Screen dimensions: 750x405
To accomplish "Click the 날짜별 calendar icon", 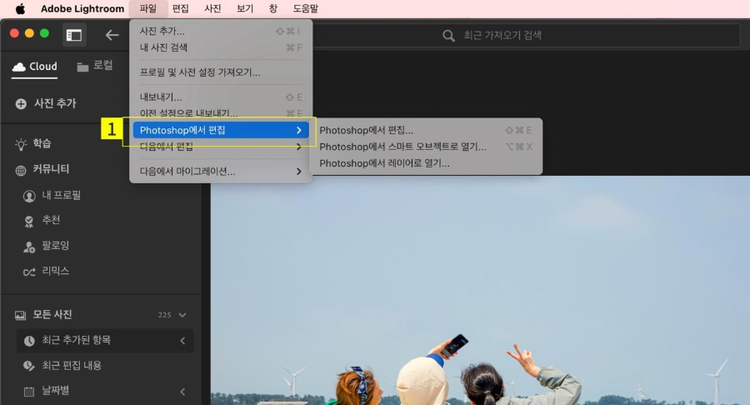I will point(29,392).
